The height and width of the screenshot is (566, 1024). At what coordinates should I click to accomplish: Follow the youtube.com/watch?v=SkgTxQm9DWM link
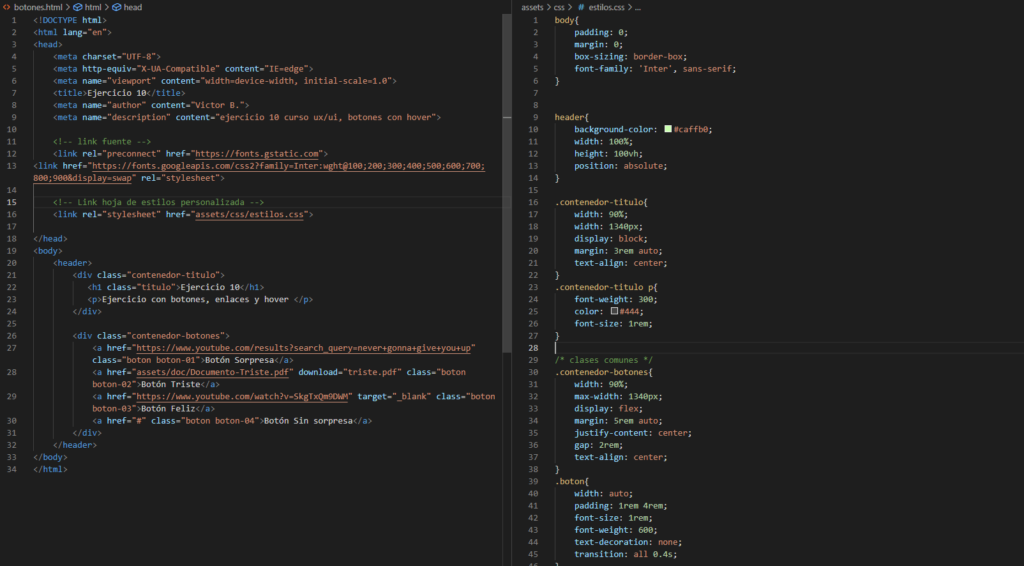[x=244, y=396]
